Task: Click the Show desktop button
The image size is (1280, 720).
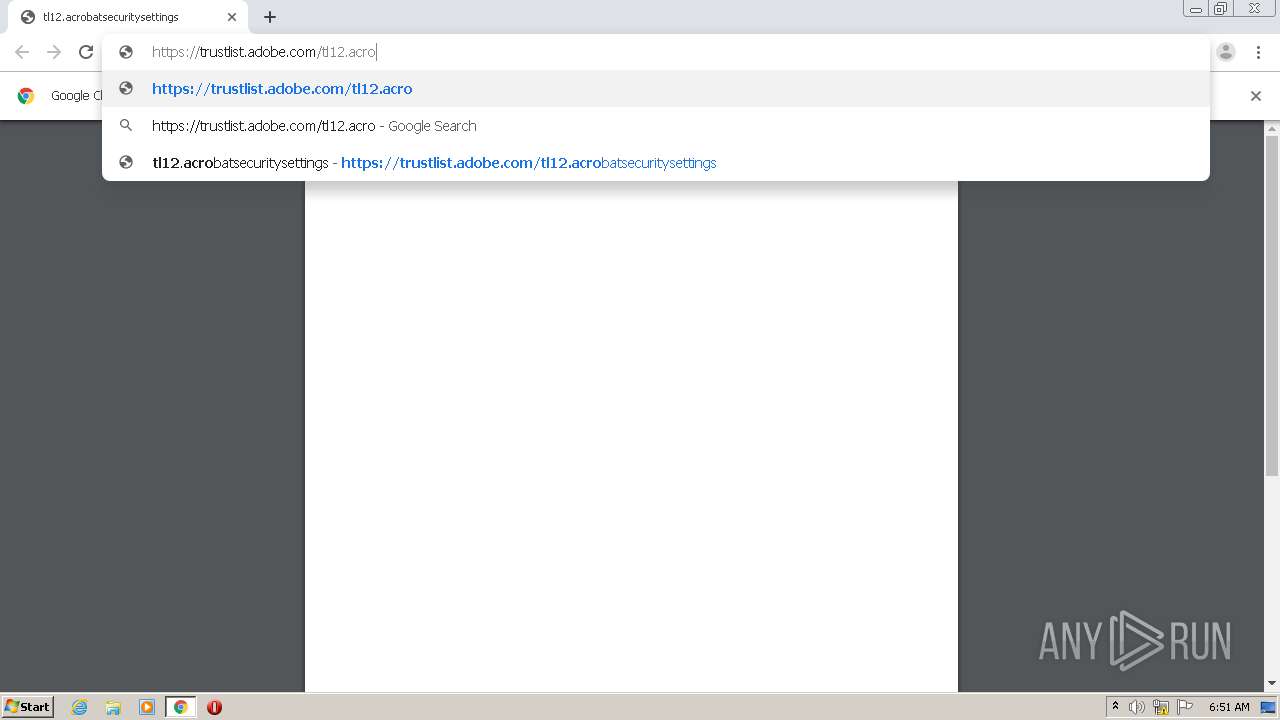Action: (1268, 707)
